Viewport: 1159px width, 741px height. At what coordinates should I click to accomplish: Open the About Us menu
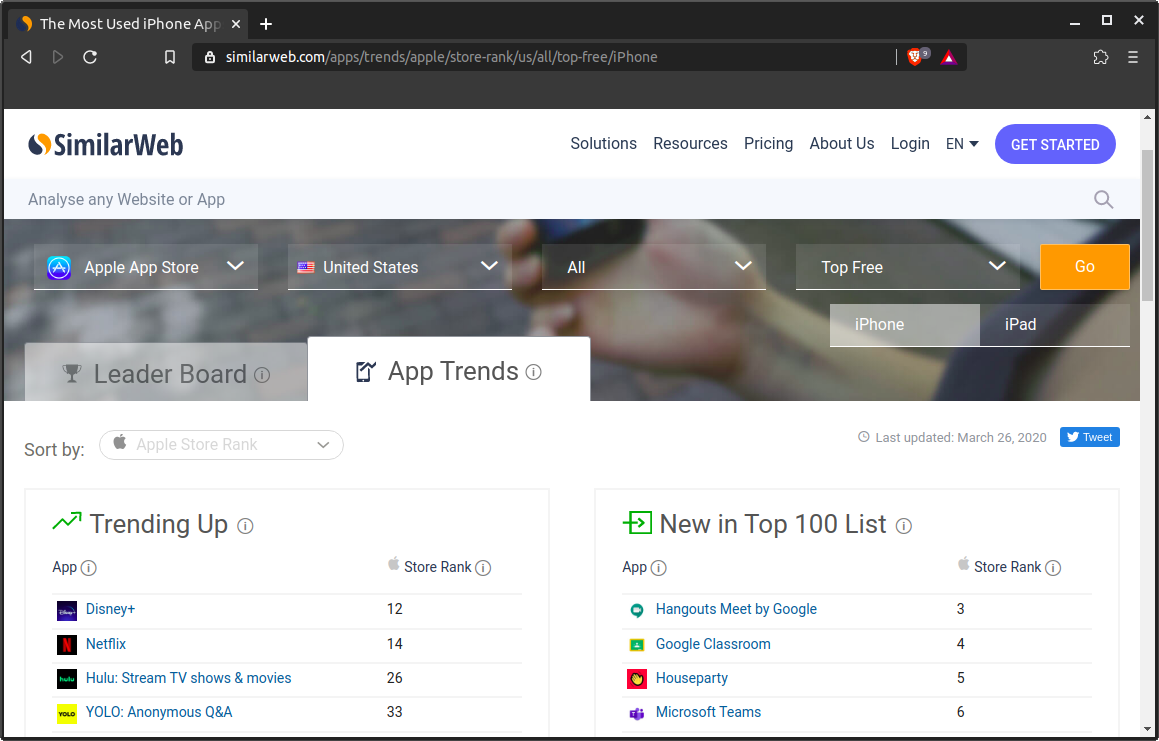842,143
